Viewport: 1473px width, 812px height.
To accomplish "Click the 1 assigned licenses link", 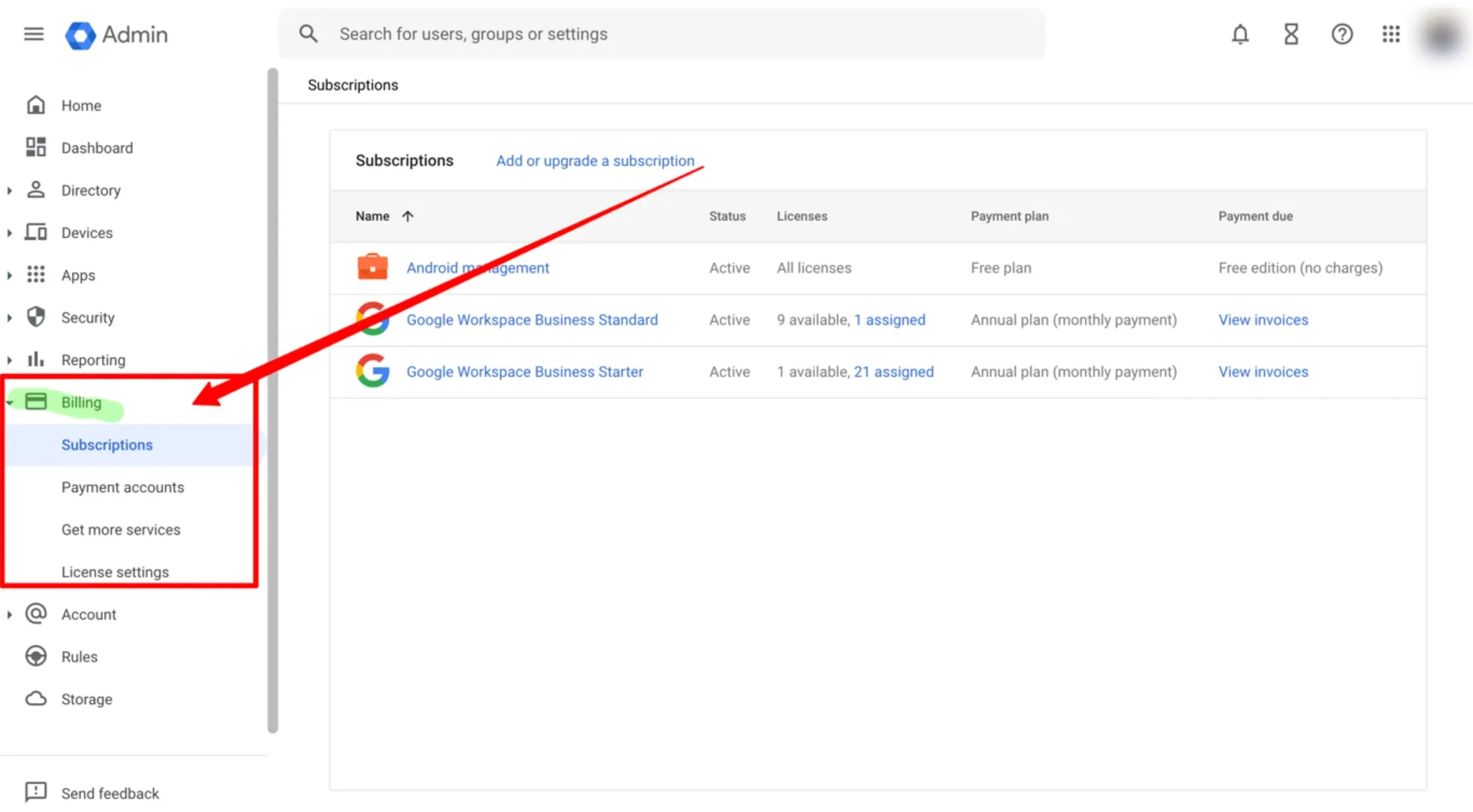I will (889, 319).
